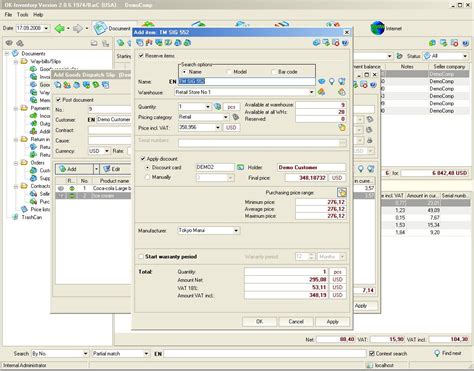
Task: Open the dropdown arrow beside the Add button
Action: click(x=96, y=169)
